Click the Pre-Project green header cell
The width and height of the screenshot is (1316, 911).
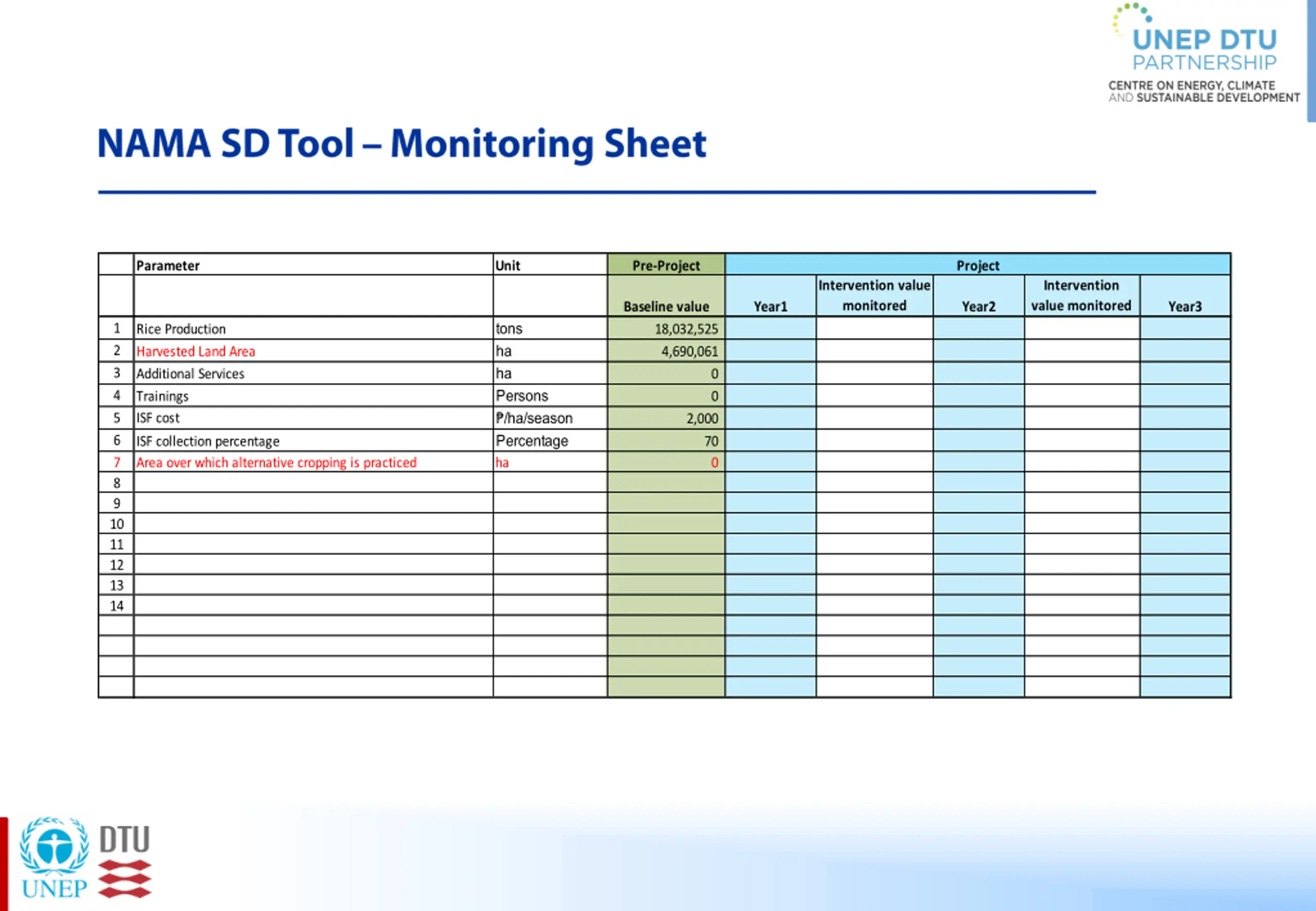[666, 265]
